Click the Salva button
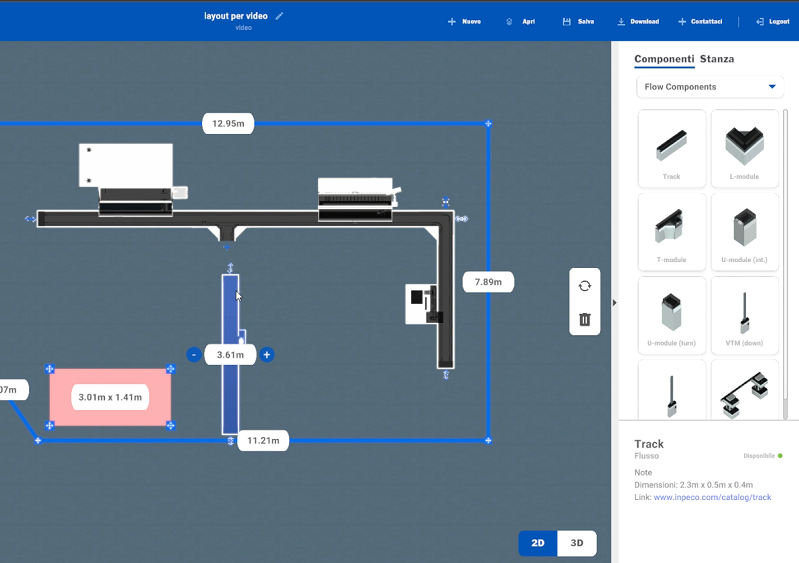This screenshot has width=799, height=563. (579, 21)
